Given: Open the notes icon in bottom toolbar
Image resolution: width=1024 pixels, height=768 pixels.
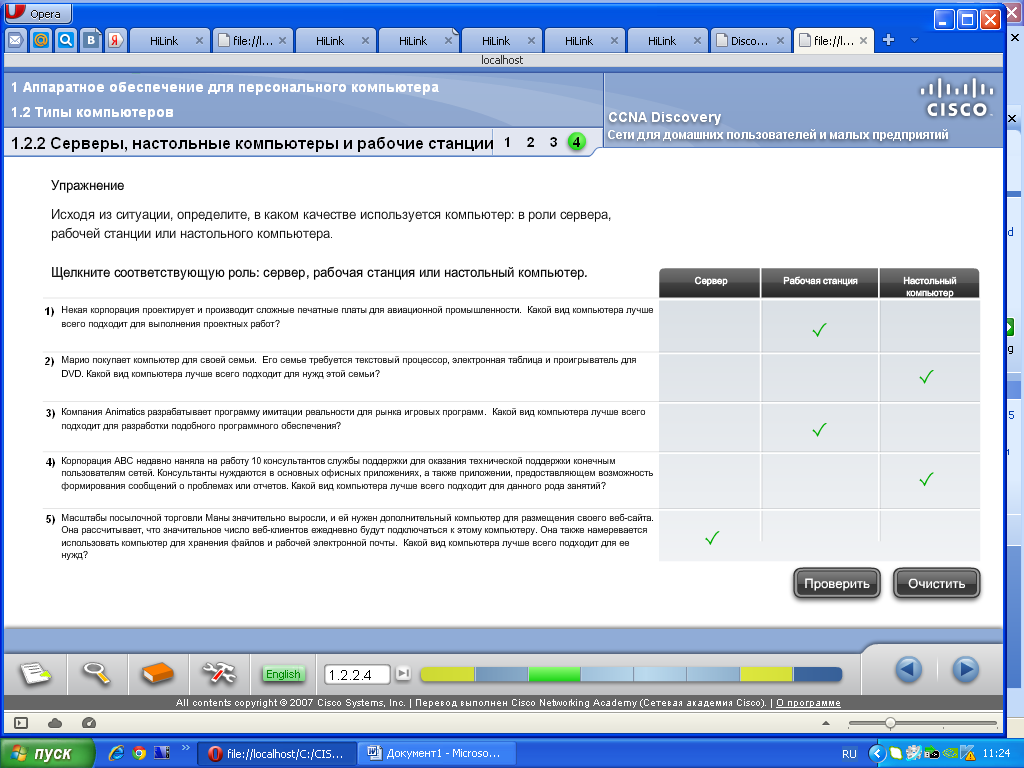Looking at the screenshot, I should [x=35, y=673].
